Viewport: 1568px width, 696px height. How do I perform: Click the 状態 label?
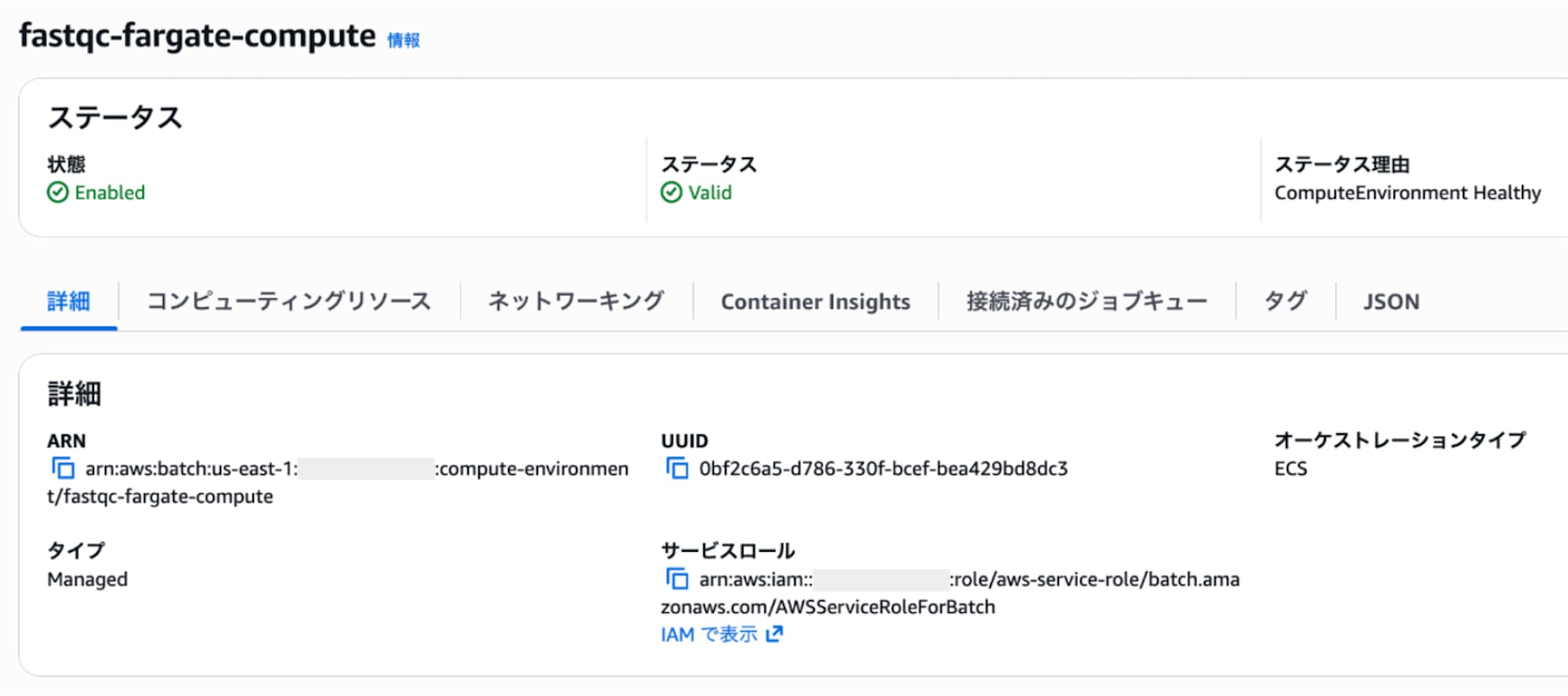(66, 164)
